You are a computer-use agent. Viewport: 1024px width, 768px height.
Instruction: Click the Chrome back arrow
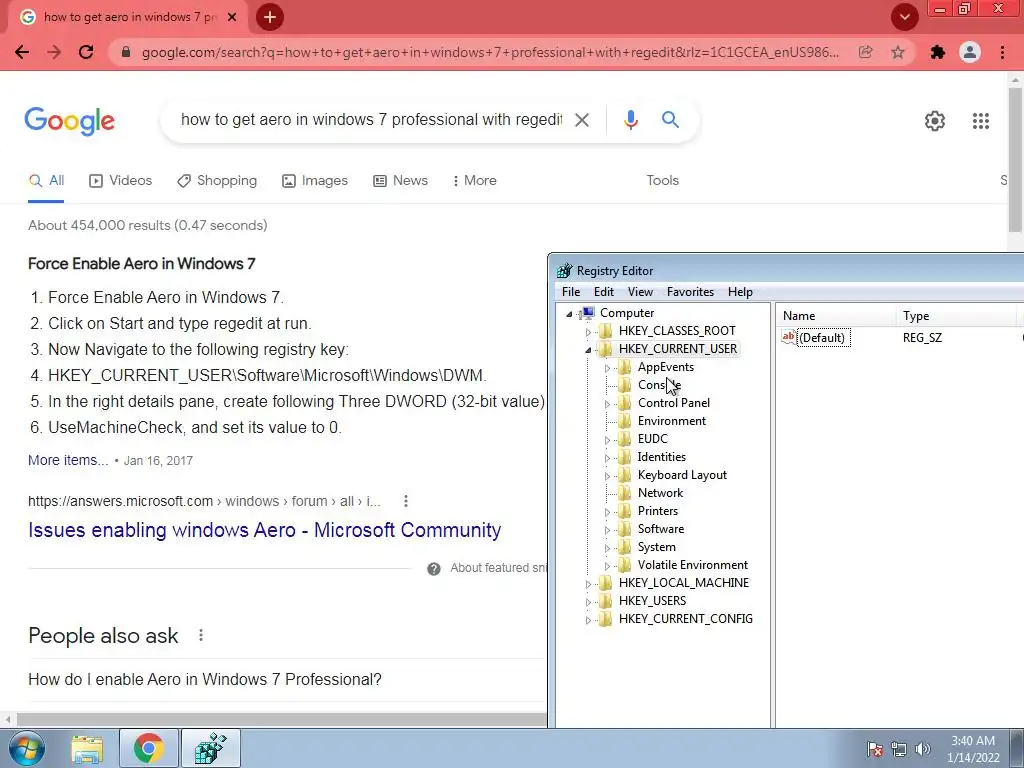22,52
